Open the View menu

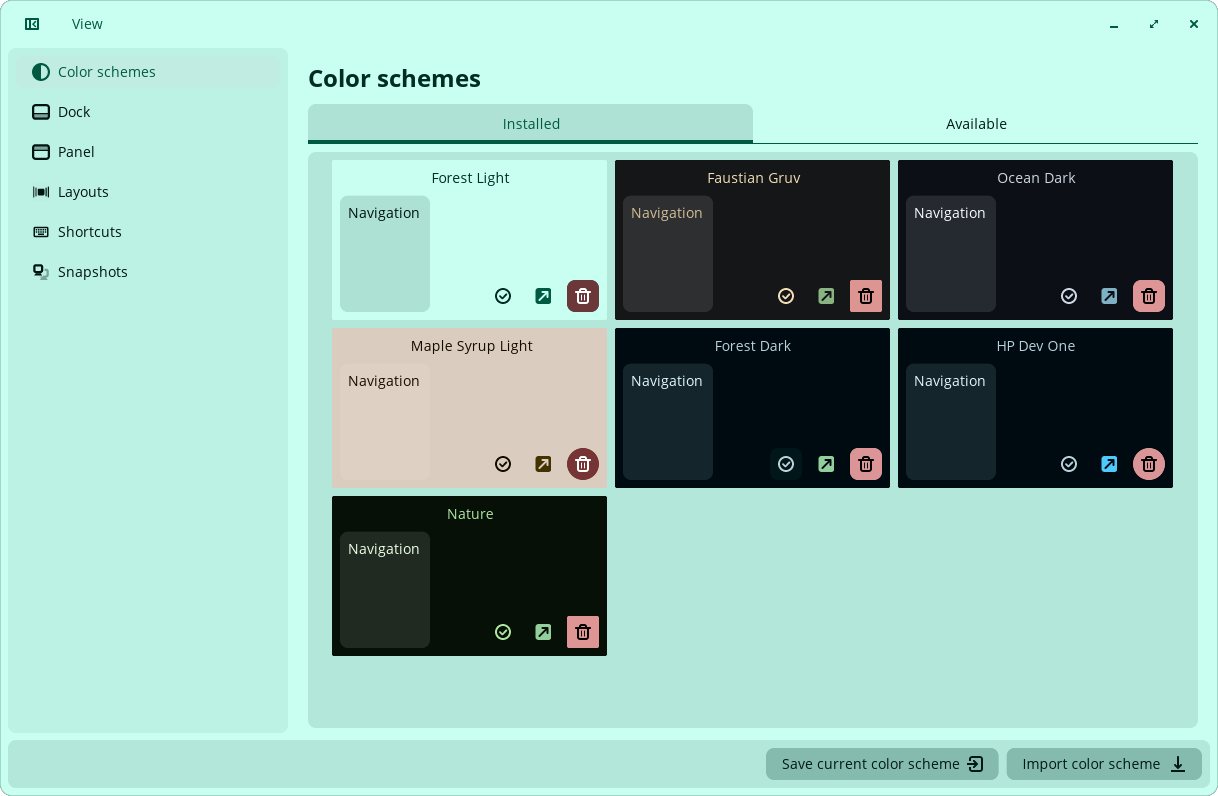87,24
